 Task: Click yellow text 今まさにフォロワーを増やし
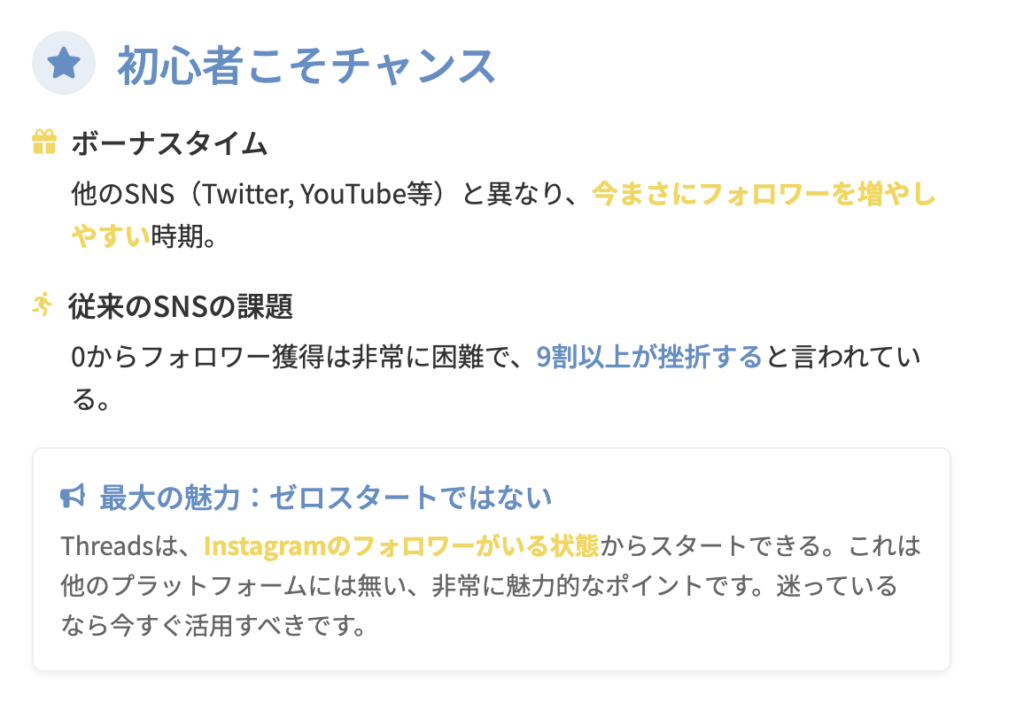pos(763,194)
